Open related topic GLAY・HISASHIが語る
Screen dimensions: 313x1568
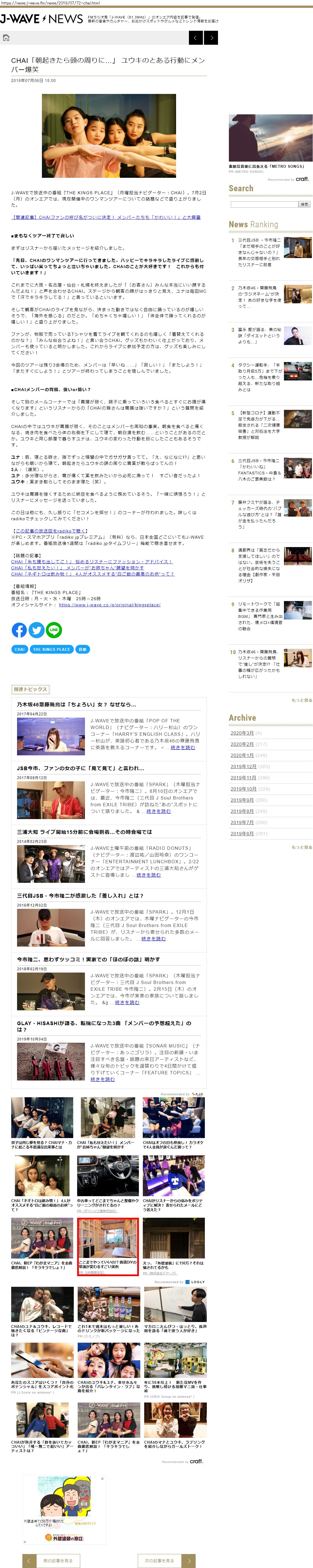pyautogui.click(x=104, y=1026)
